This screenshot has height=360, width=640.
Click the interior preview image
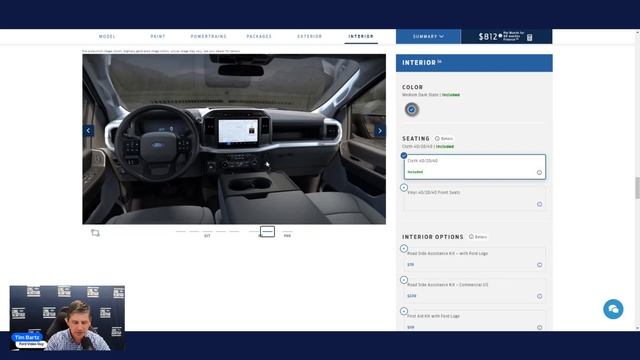(x=234, y=139)
